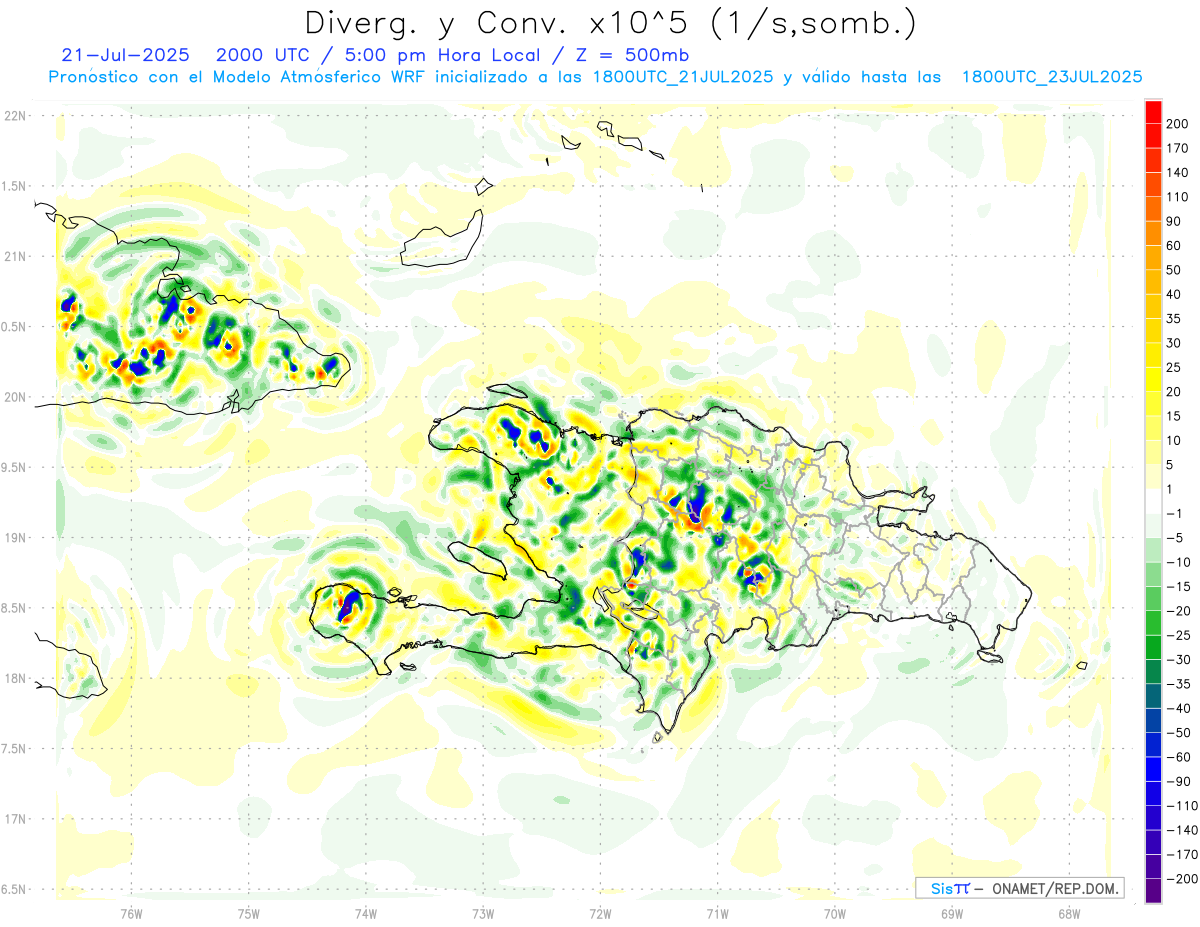Click the white swatch between 1 and -1

click(x=1153, y=501)
